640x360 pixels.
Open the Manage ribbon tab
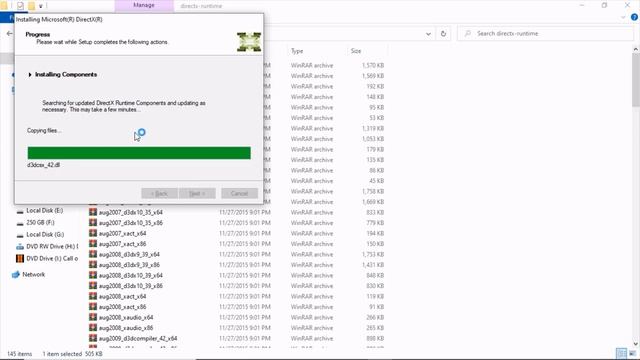(x=144, y=5)
